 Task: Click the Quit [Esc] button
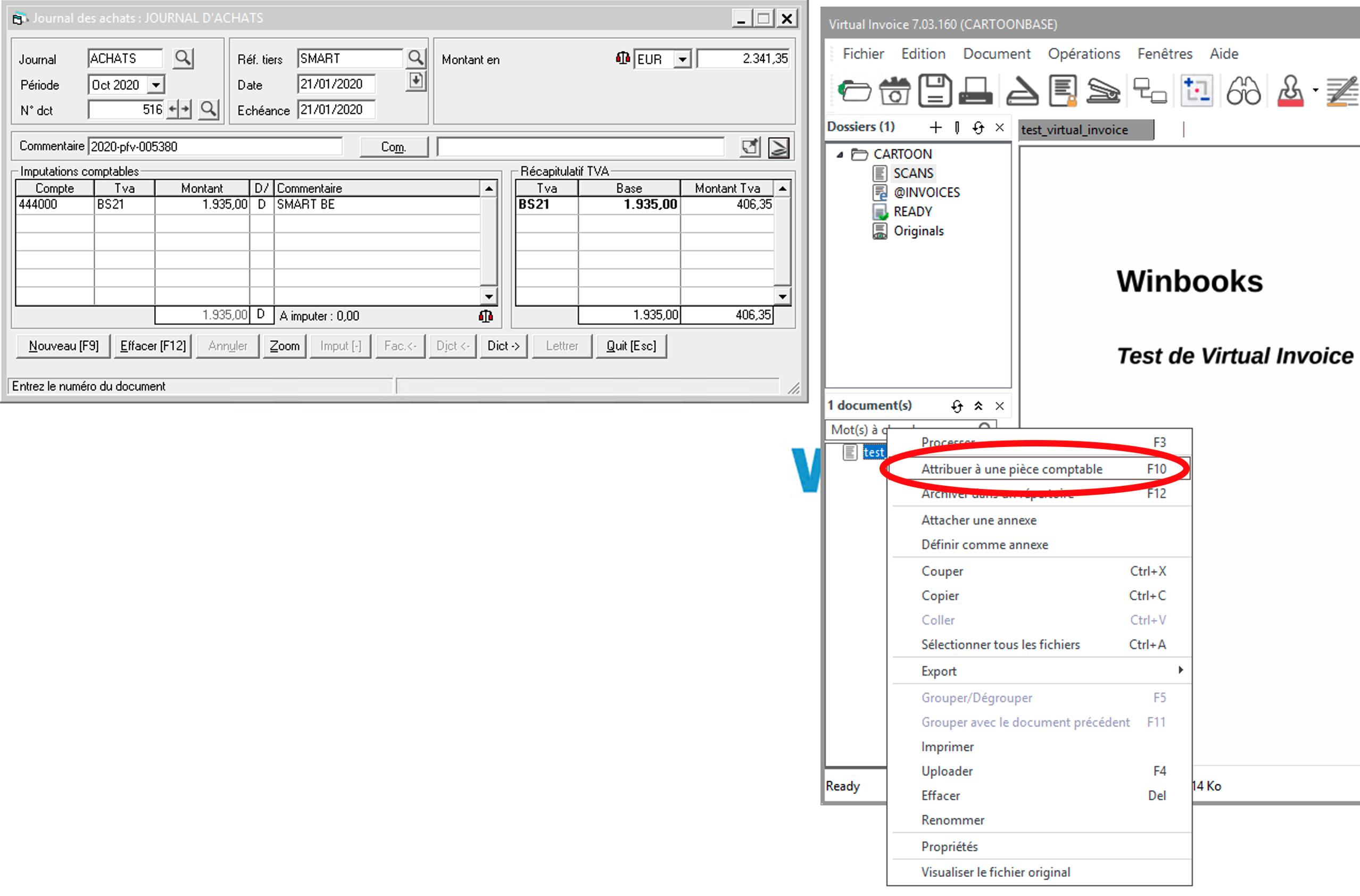tap(631, 346)
